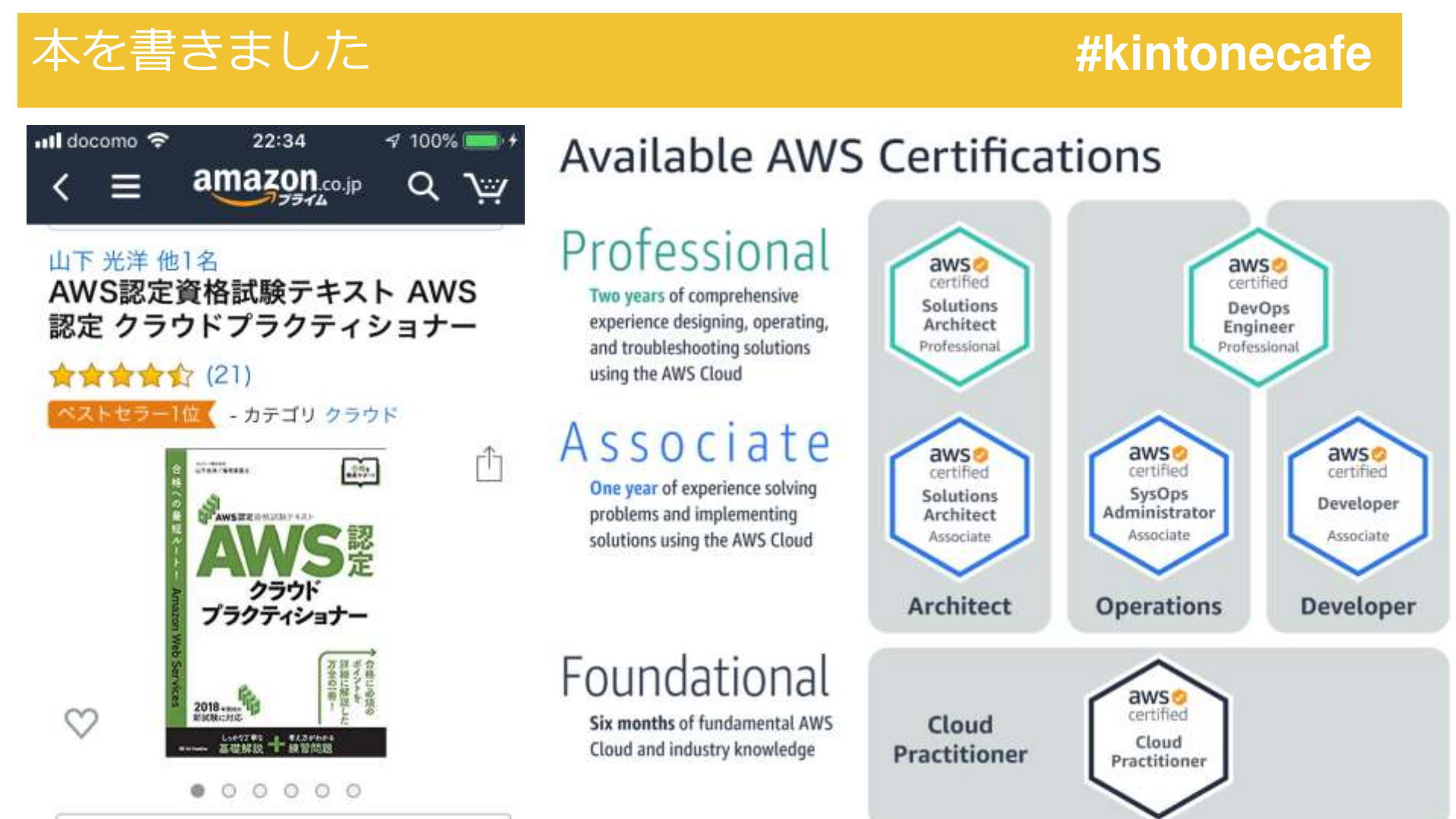Viewport: 1456px width, 819px height.
Task: Tap the AWS認定 book cover image
Action: point(276,603)
